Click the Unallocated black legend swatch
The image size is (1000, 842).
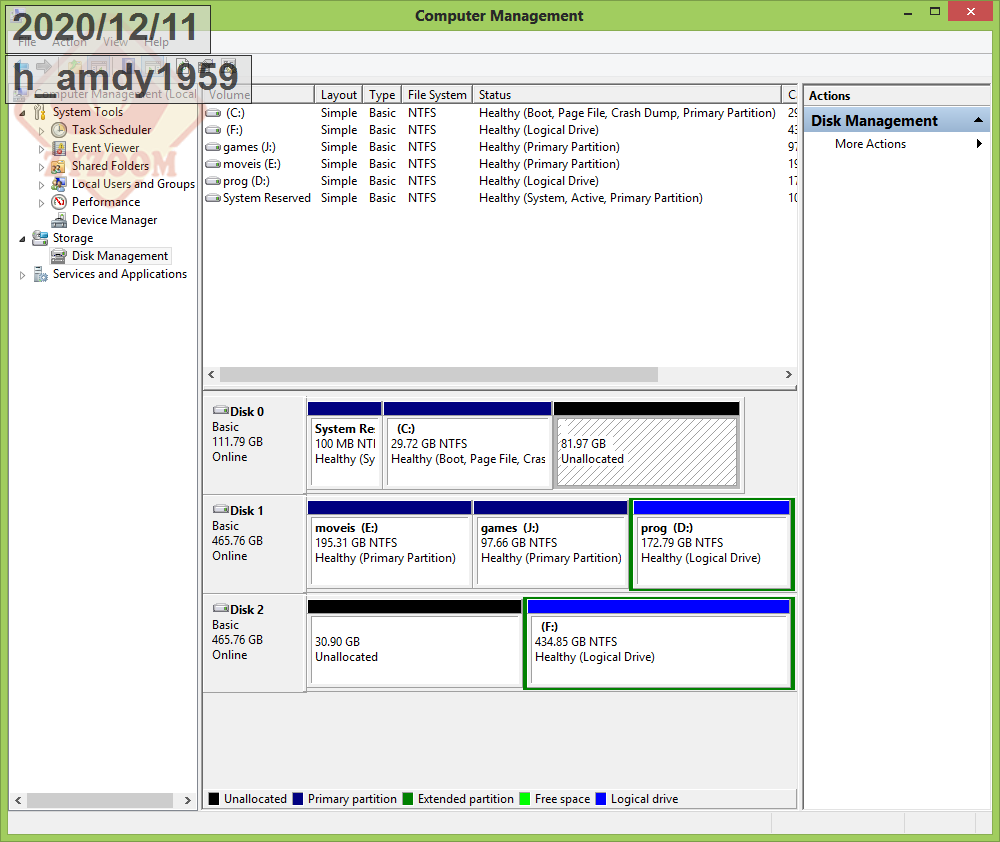pyautogui.click(x=214, y=799)
